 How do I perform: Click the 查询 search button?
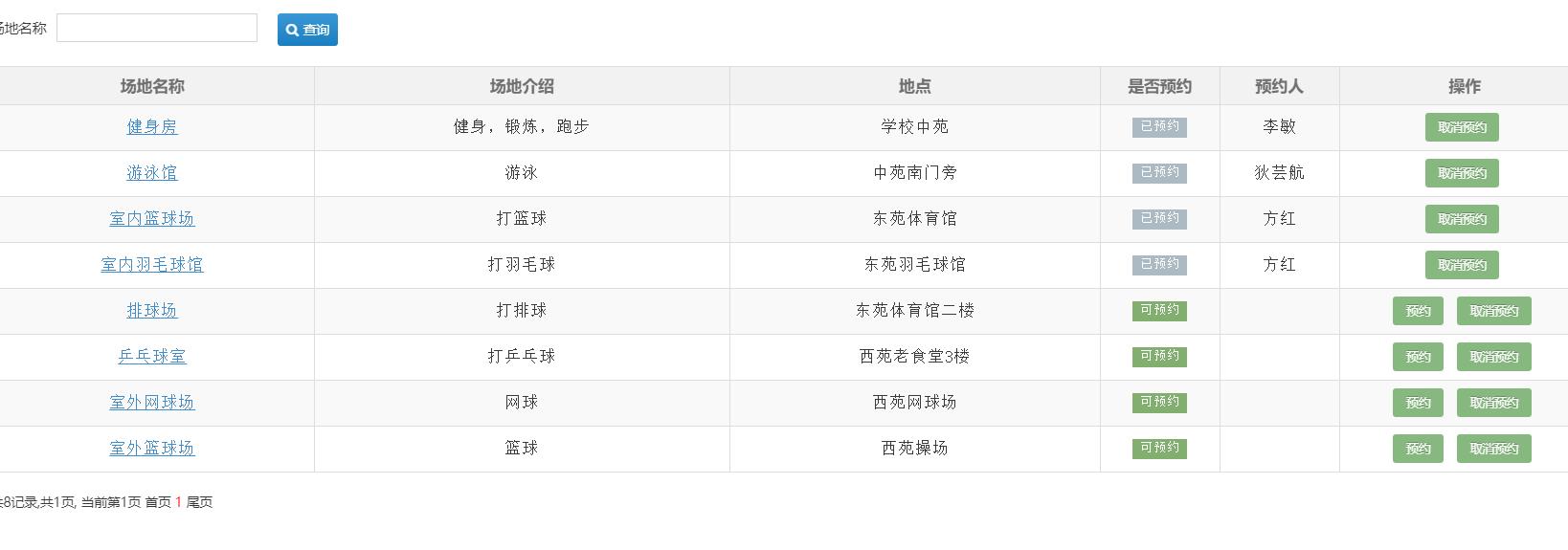(x=307, y=30)
